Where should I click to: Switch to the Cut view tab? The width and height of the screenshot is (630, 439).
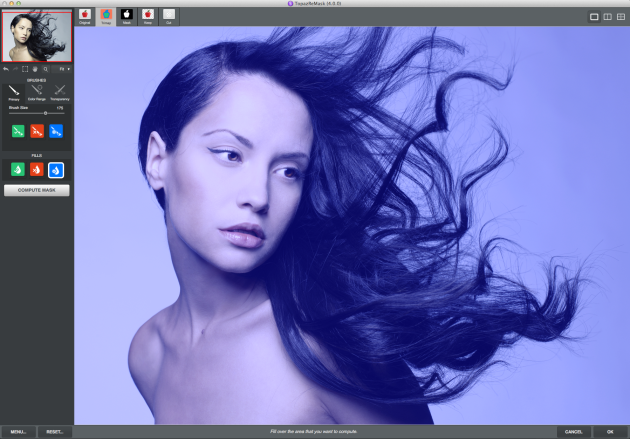(169, 16)
